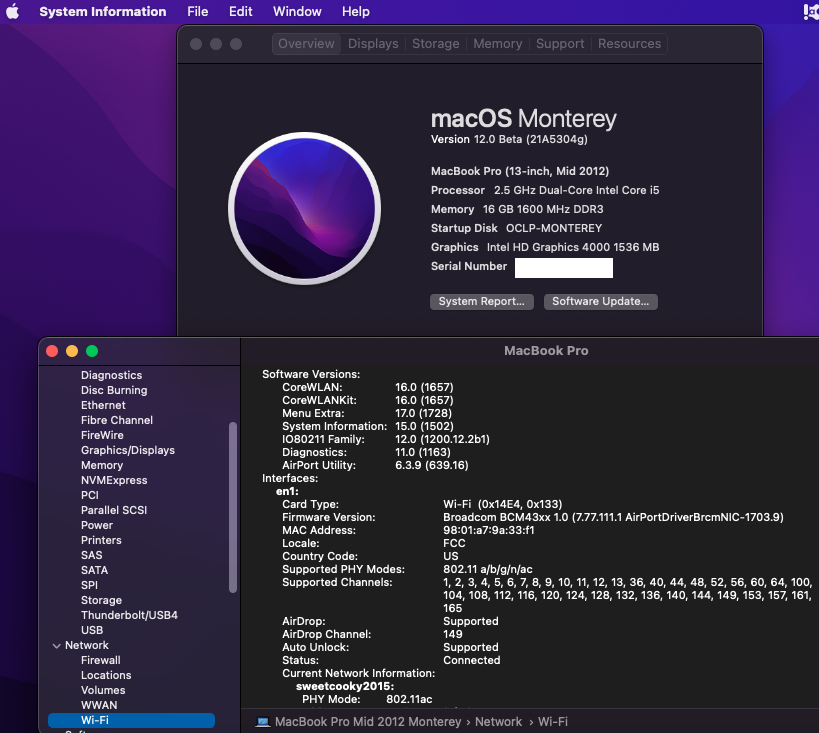The width and height of the screenshot is (819, 733).
Task: Select Memory in the report sidebar
Action: coord(102,466)
